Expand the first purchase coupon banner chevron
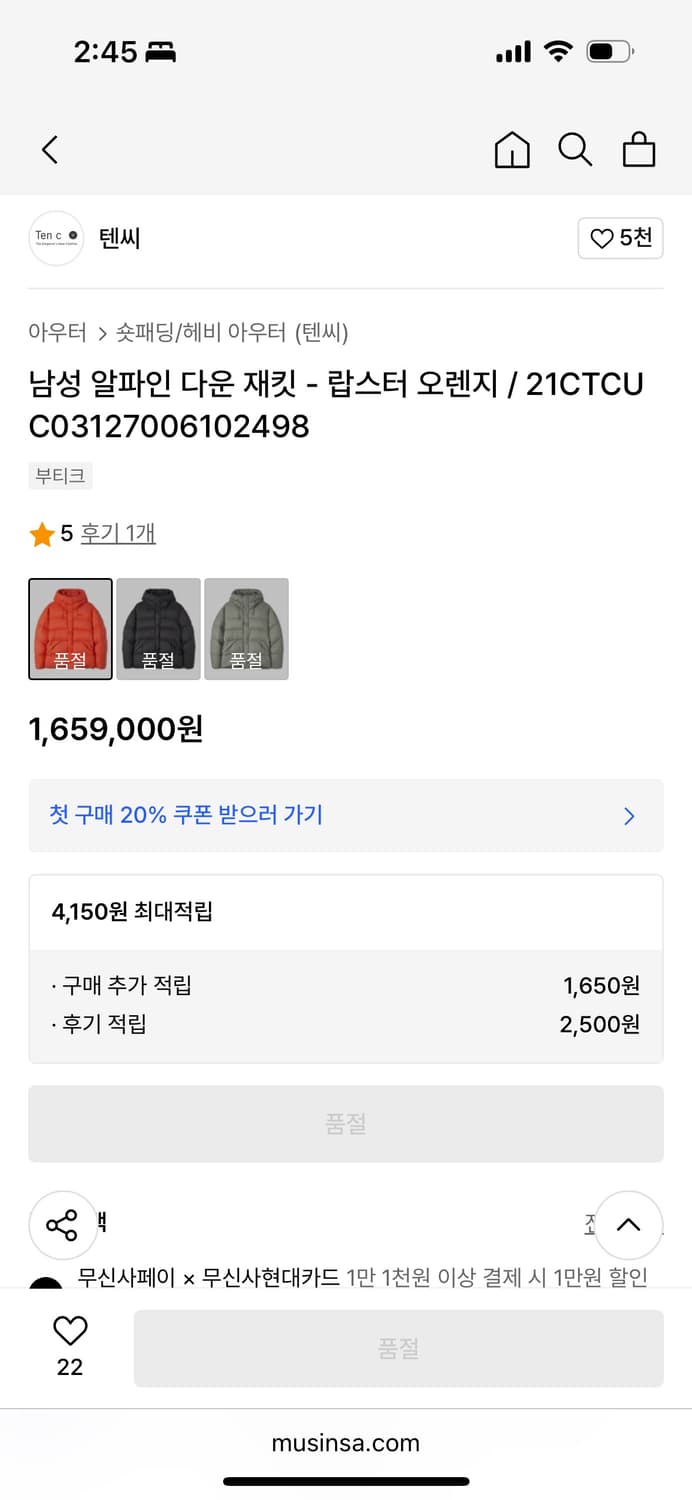 click(629, 816)
